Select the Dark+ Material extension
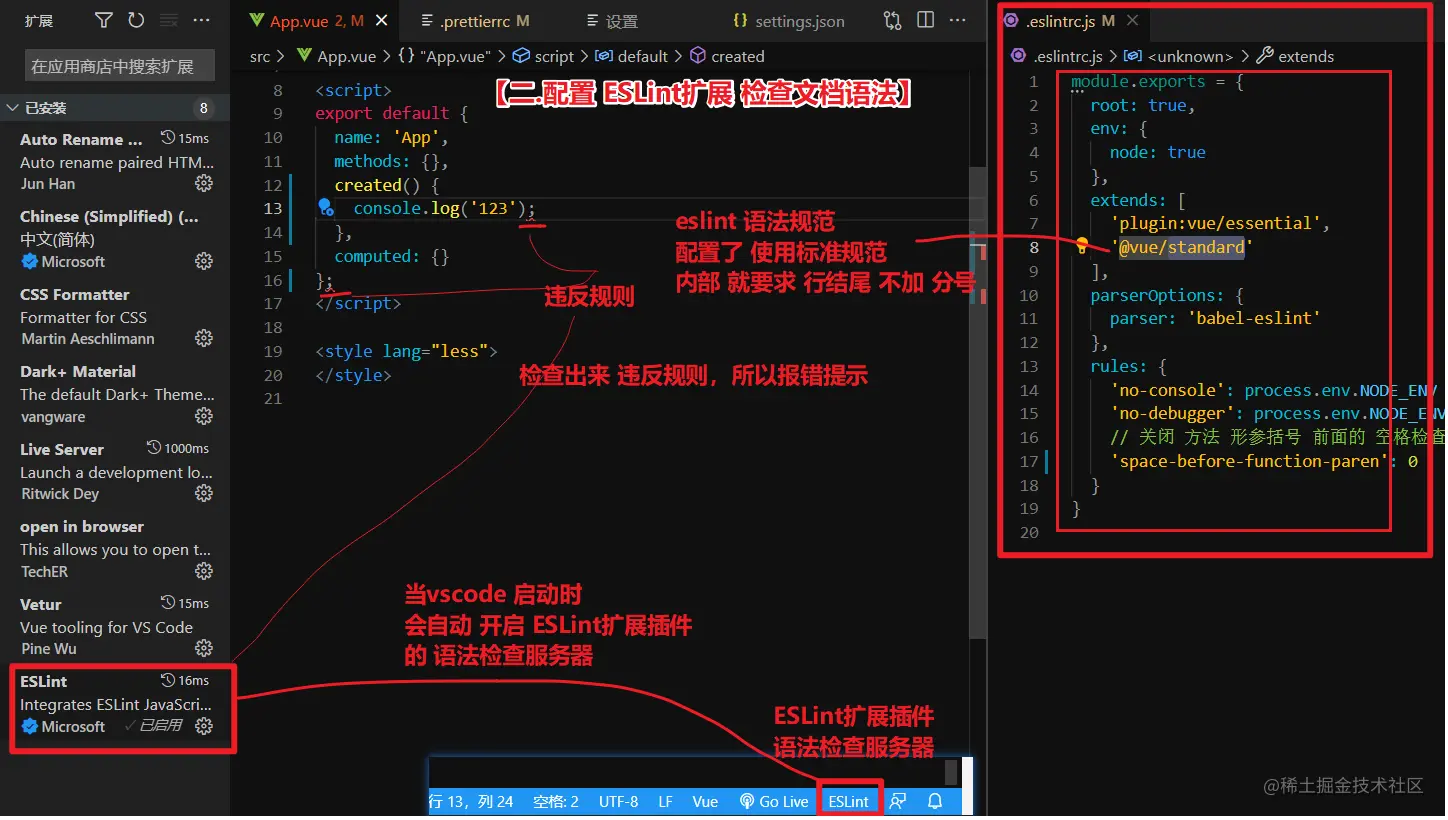 115,393
